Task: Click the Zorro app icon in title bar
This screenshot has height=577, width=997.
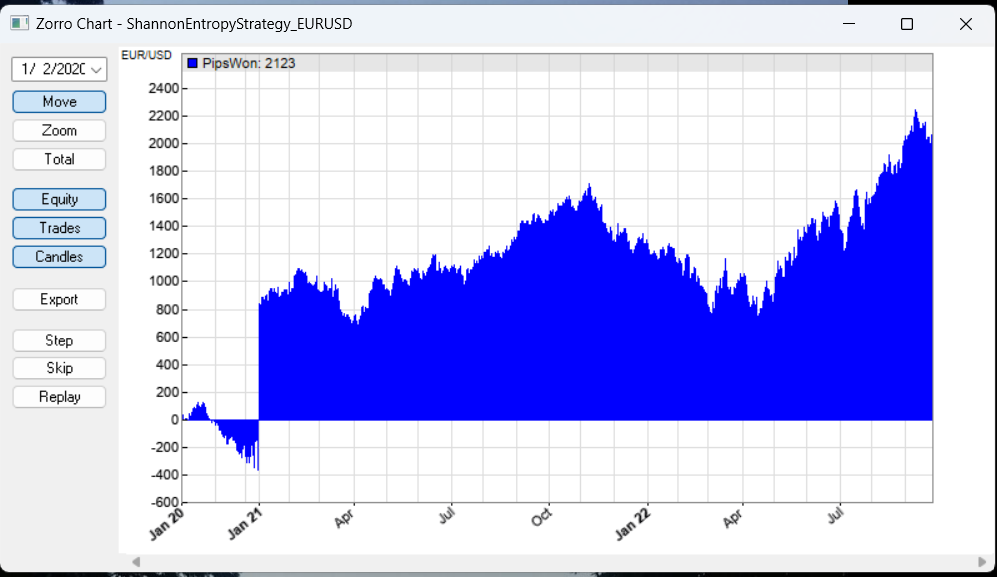Action: pyautogui.click(x=19, y=23)
